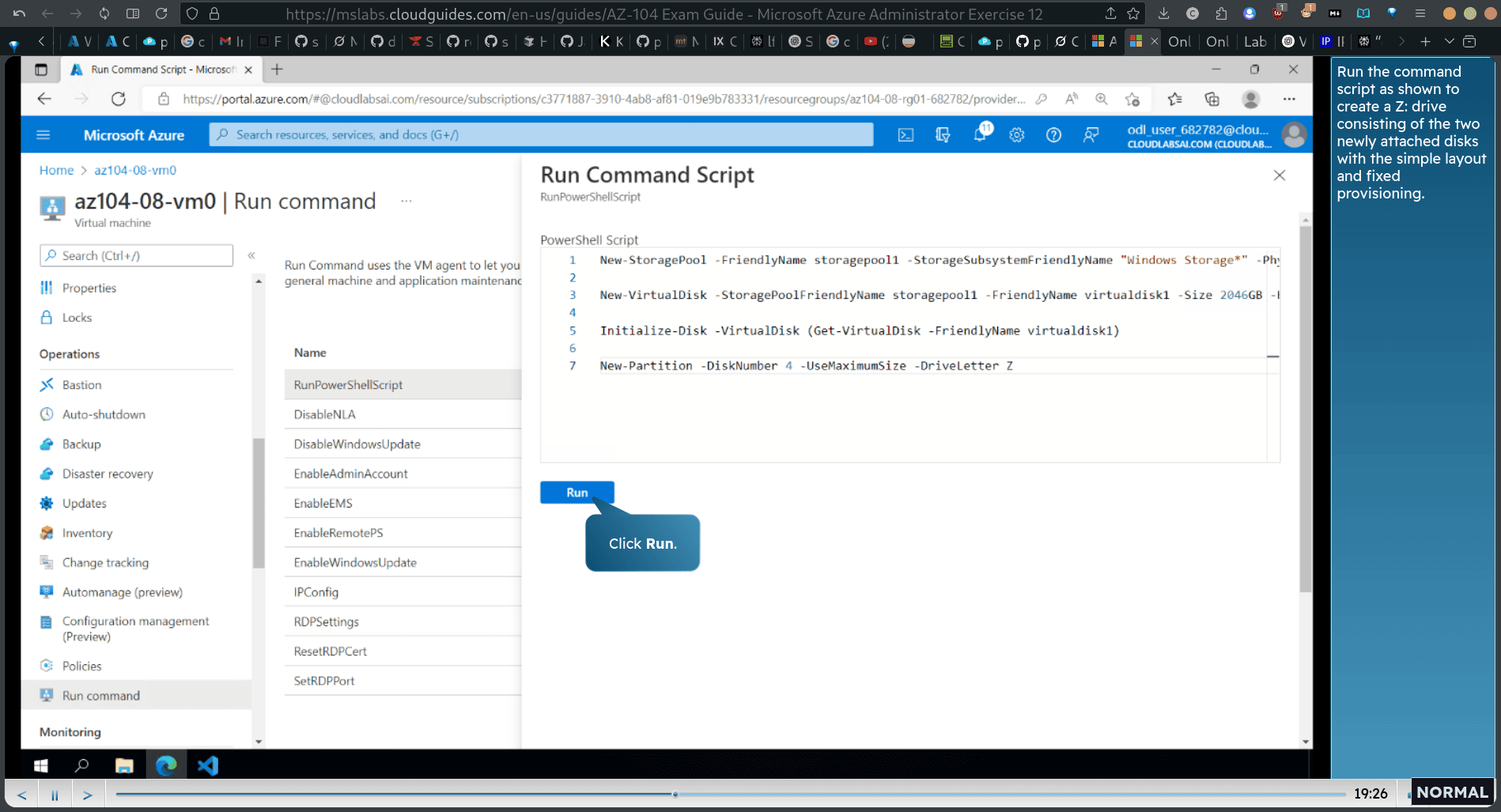Open Backup in the sidebar
This screenshot has width=1501, height=812.
(x=81, y=444)
